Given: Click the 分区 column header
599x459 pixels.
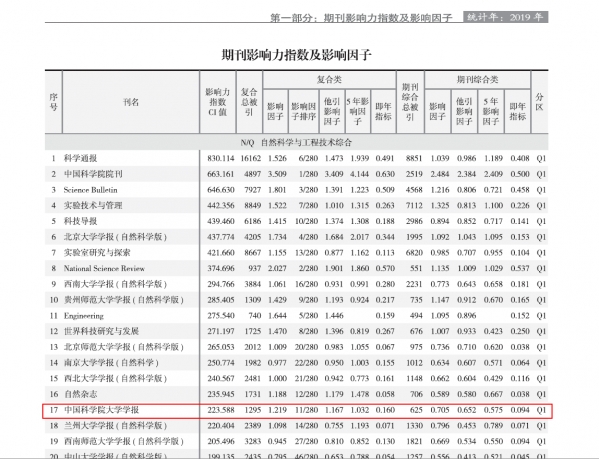Looking at the screenshot, I should tap(539, 102).
